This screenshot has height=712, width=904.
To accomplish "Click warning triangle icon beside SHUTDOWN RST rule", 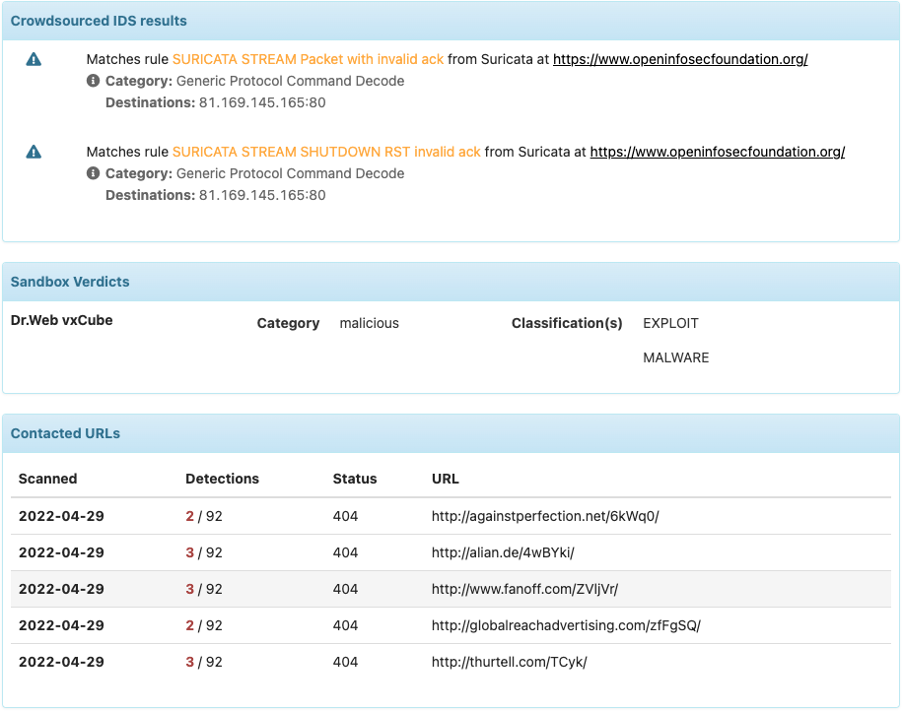I will tap(34, 152).
